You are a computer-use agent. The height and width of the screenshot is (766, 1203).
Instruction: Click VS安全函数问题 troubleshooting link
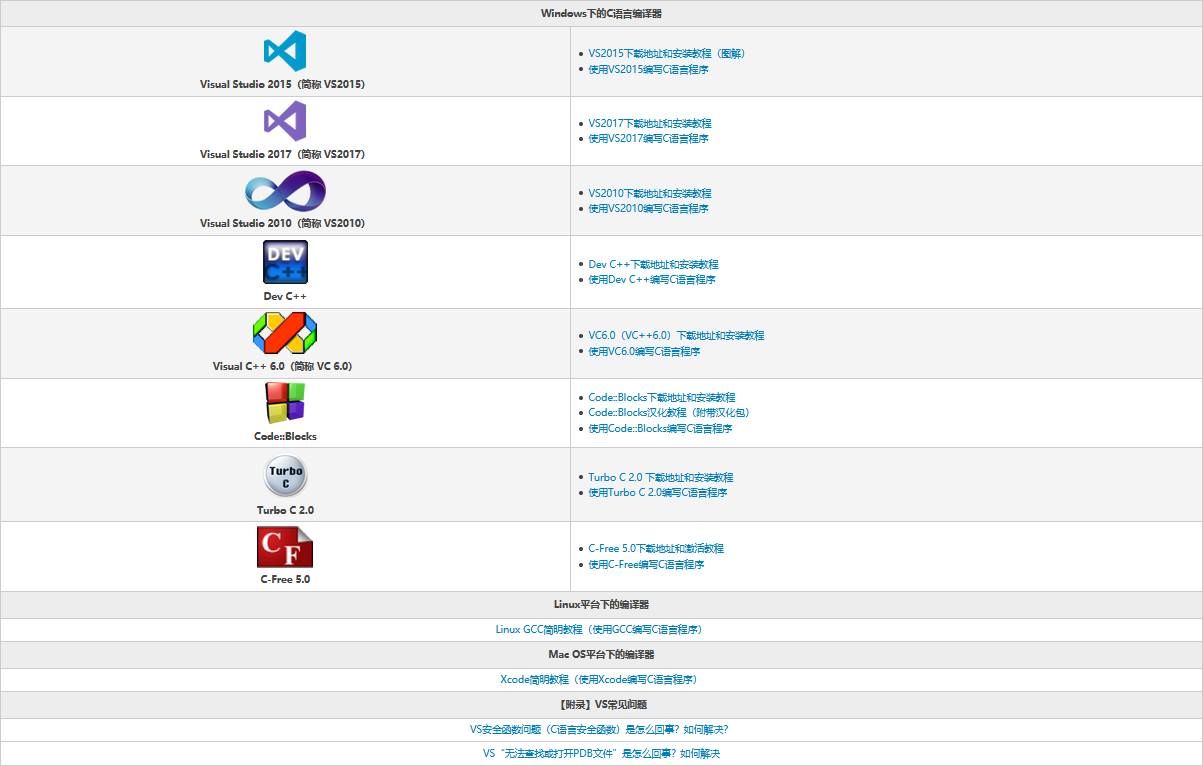tap(601, 729)
